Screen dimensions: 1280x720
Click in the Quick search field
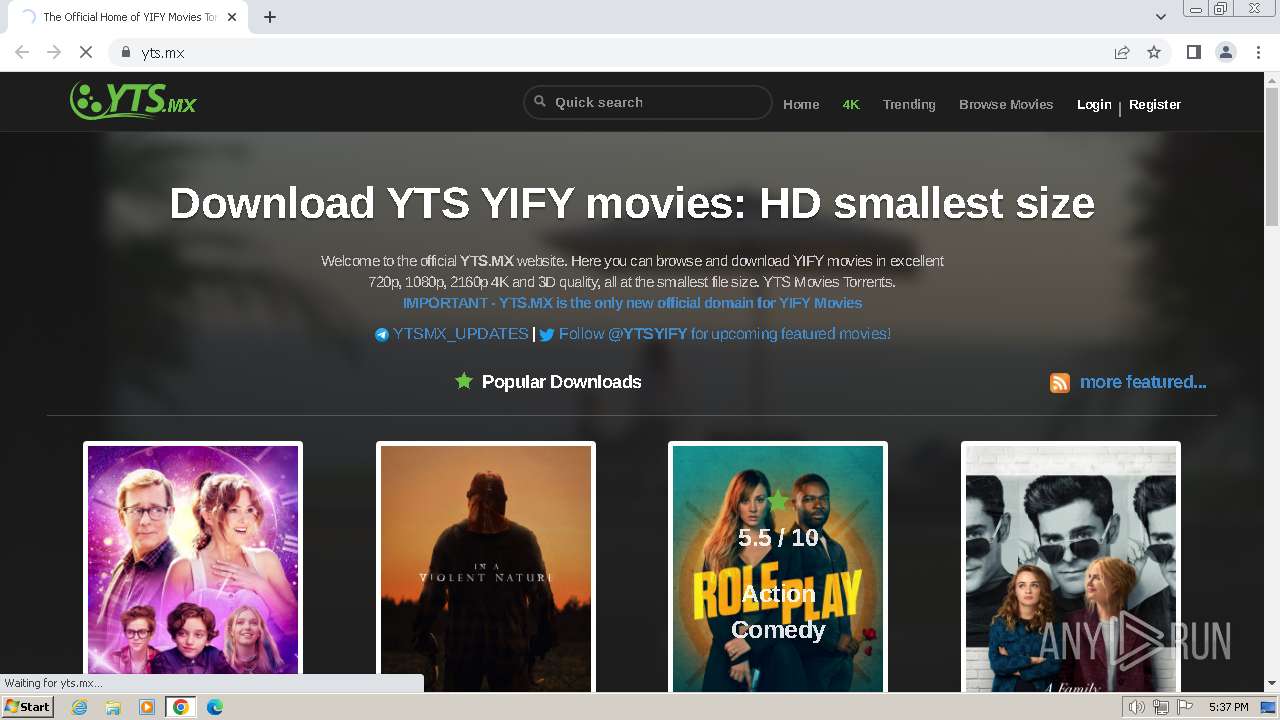pos(648,102)
